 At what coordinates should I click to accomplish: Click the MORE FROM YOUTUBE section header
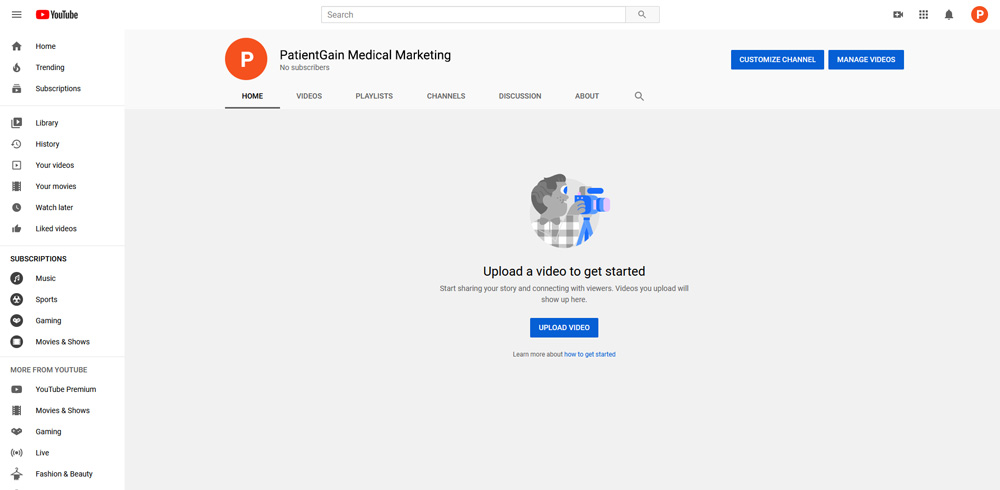pos(48,370)
